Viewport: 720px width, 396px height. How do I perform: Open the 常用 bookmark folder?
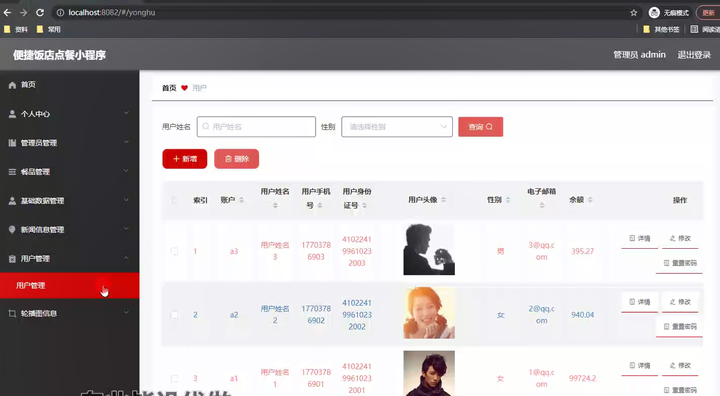click(x=49, y=29)
